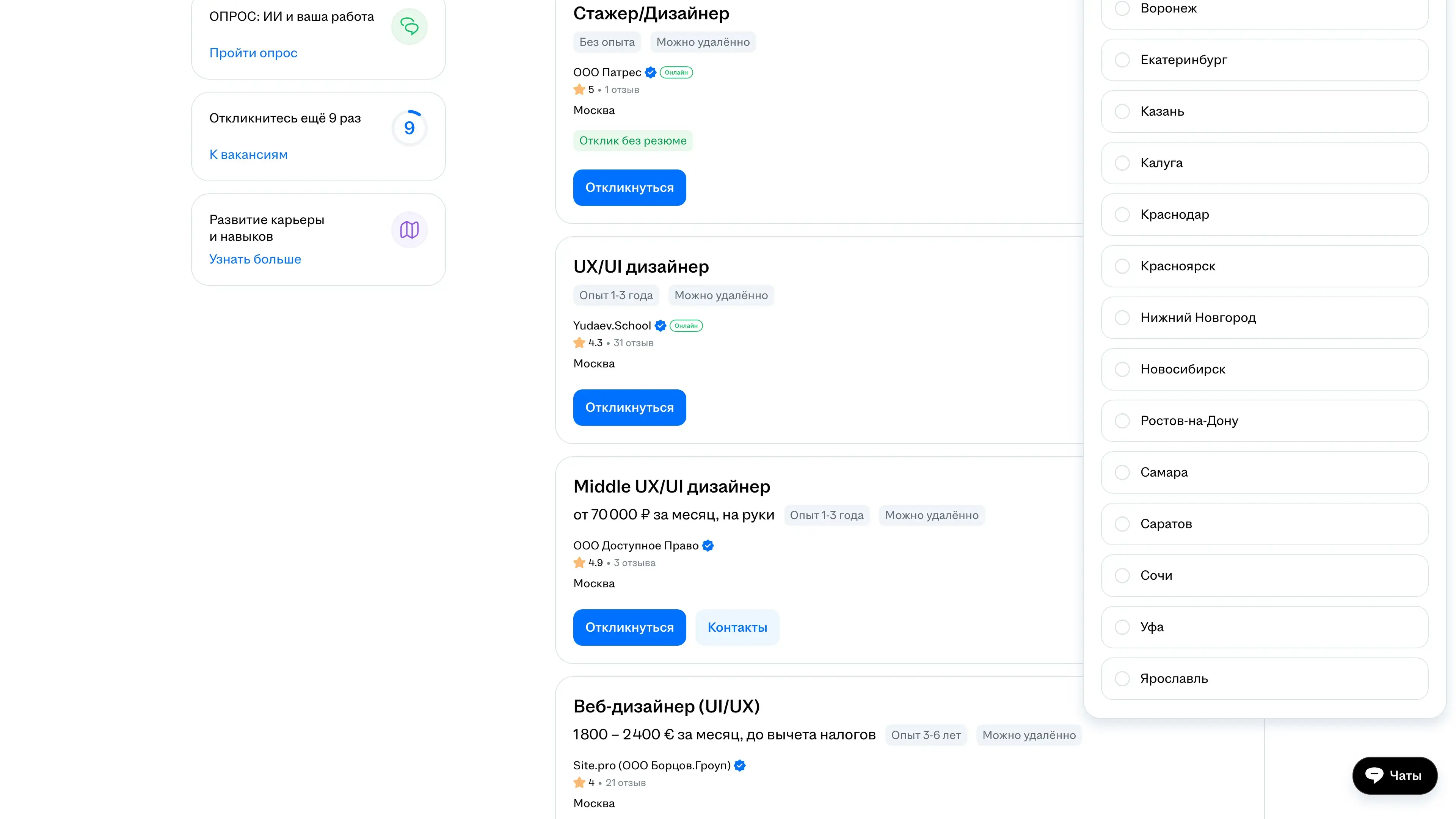The height and width of the screenshot is (819, 1456).
Task: Select the Казань city radio button
Action: pos(1122,111)
